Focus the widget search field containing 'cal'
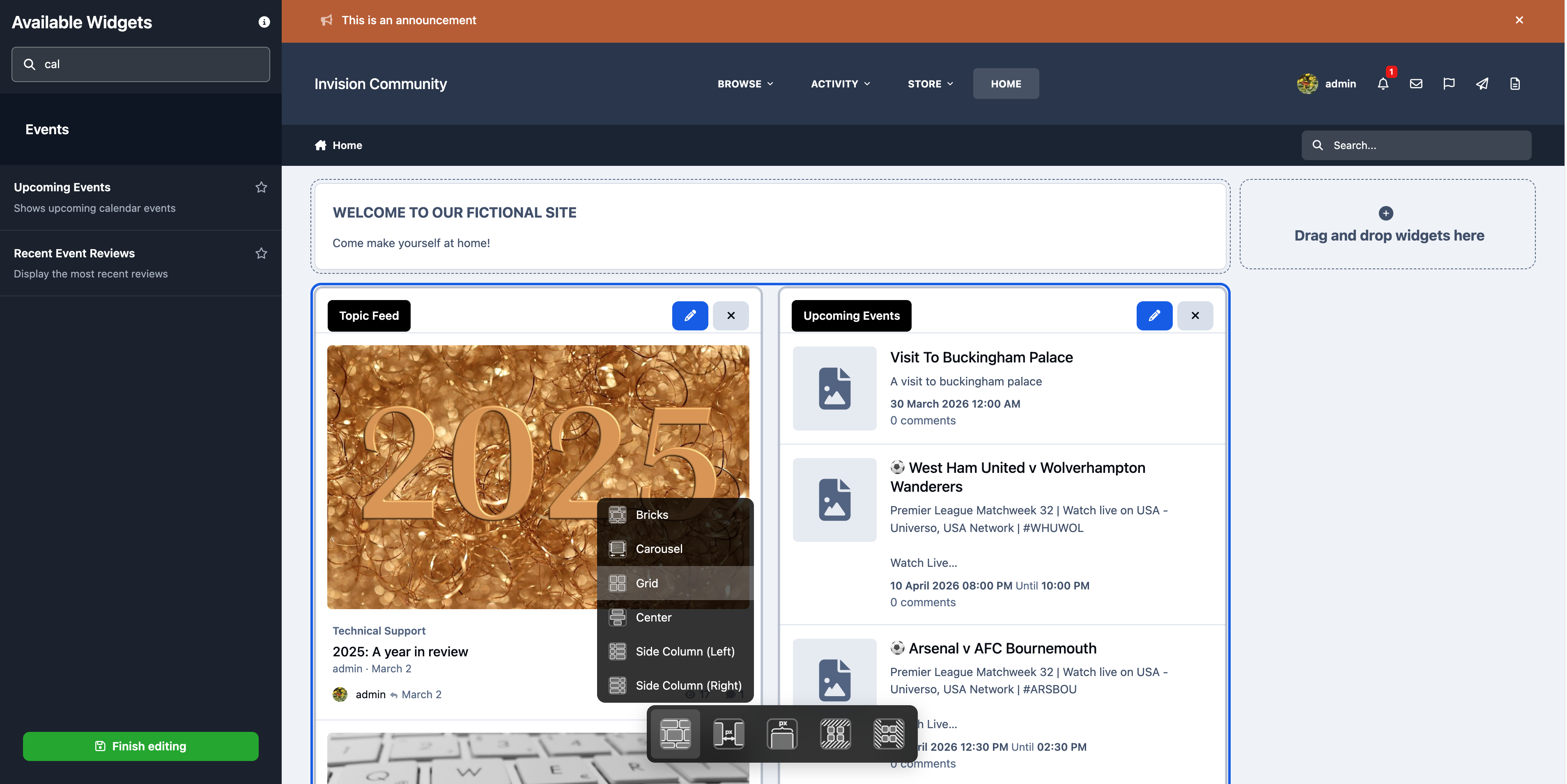The width and height of the screenshot is (1567, 784). [140, 64]
